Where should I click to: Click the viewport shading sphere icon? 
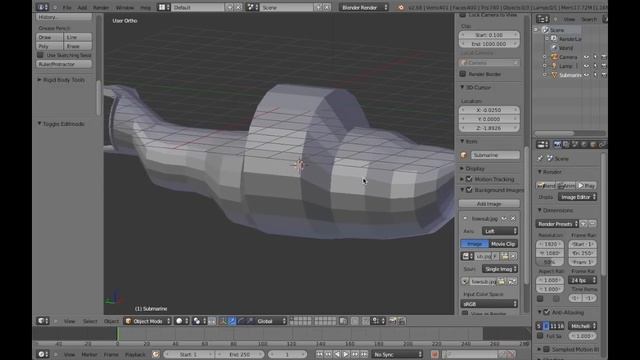point(181,321)
